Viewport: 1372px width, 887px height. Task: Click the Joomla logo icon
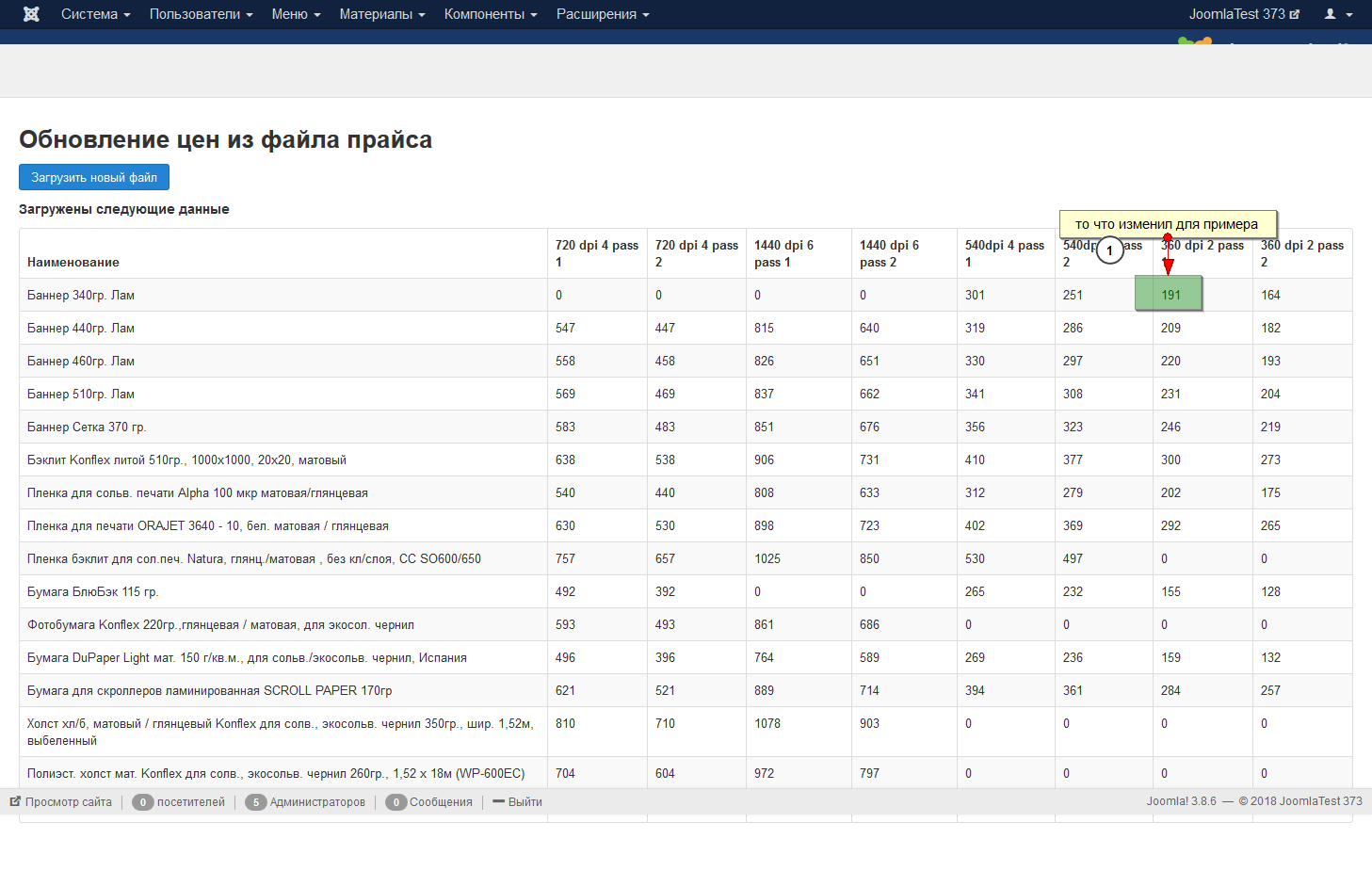31,14
